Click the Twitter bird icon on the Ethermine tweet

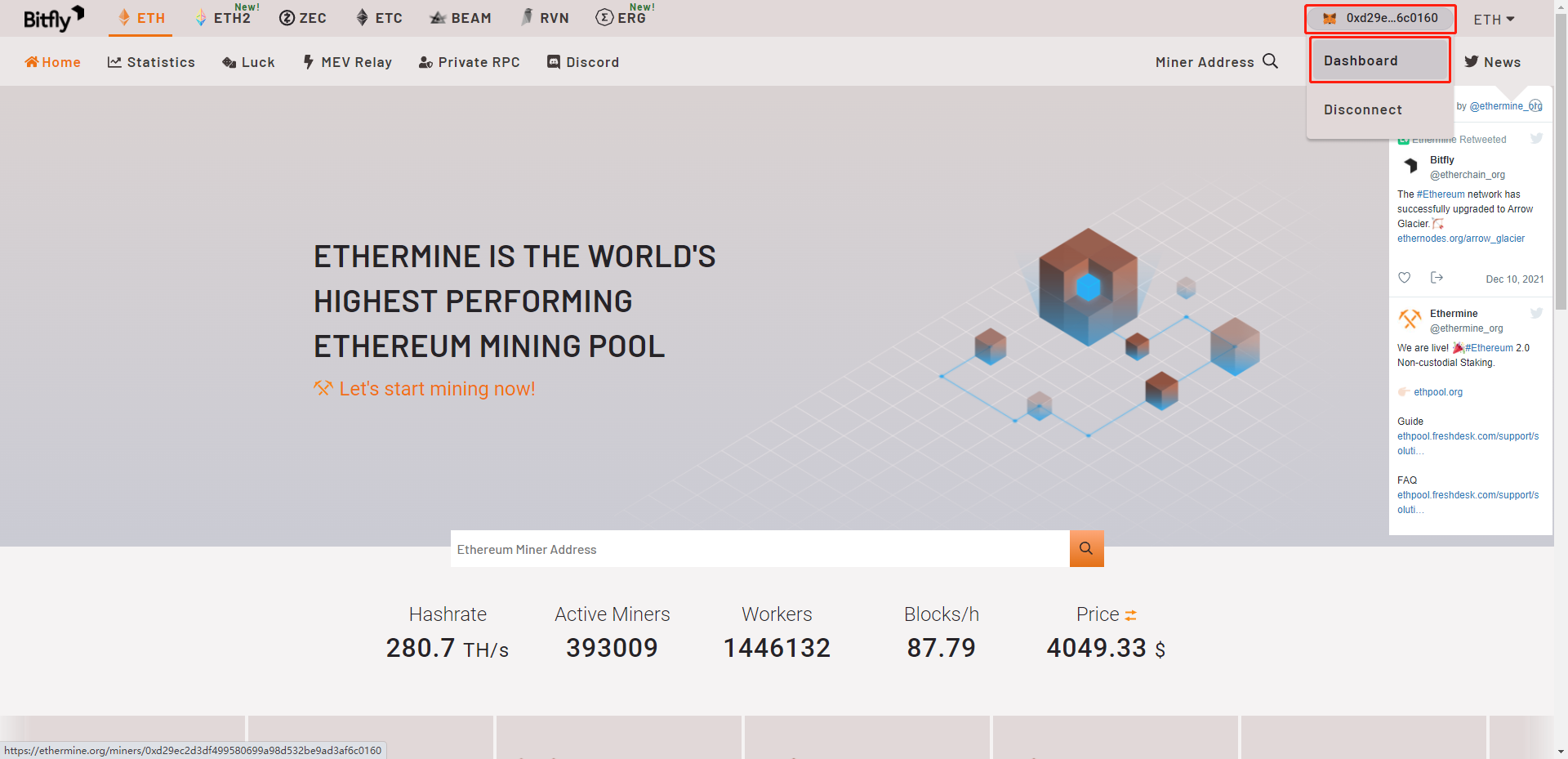pos(1536,313)
